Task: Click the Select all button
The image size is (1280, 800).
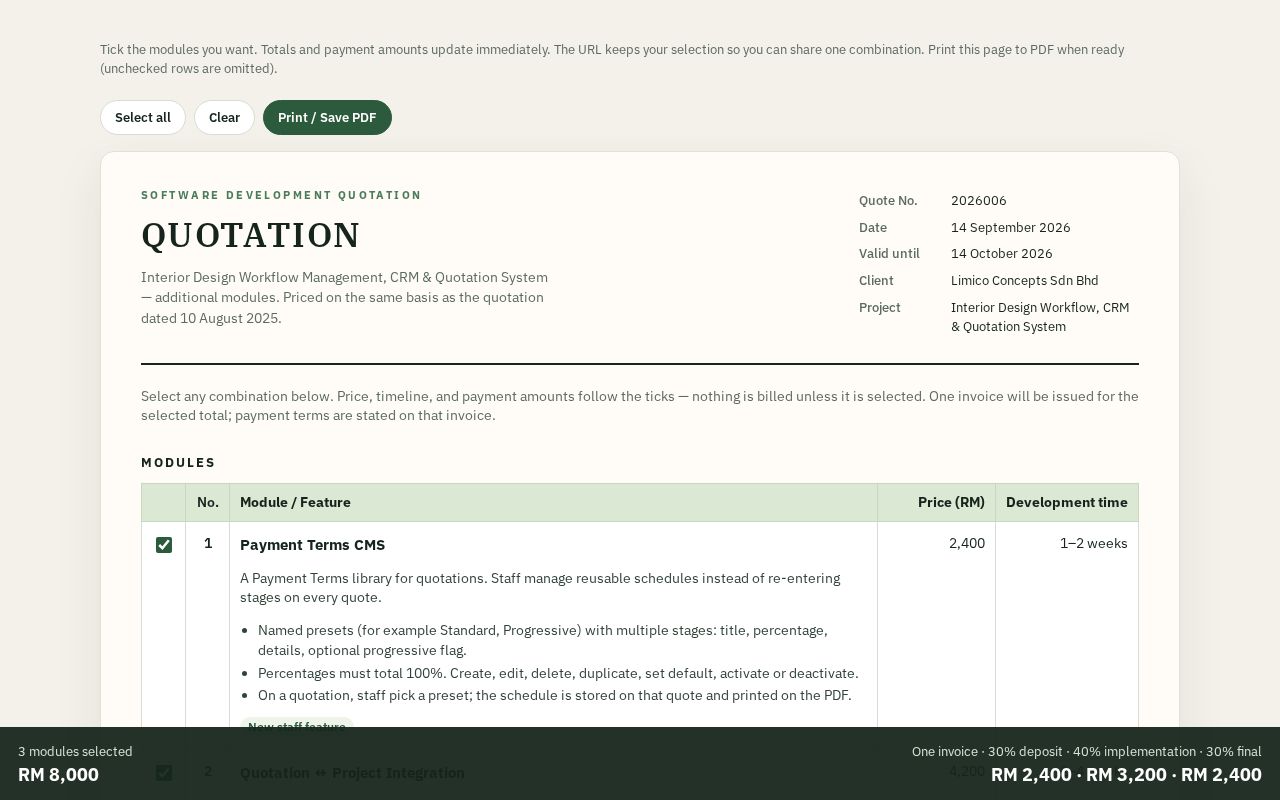Action: pyautogui.click(x=143, y=117)
